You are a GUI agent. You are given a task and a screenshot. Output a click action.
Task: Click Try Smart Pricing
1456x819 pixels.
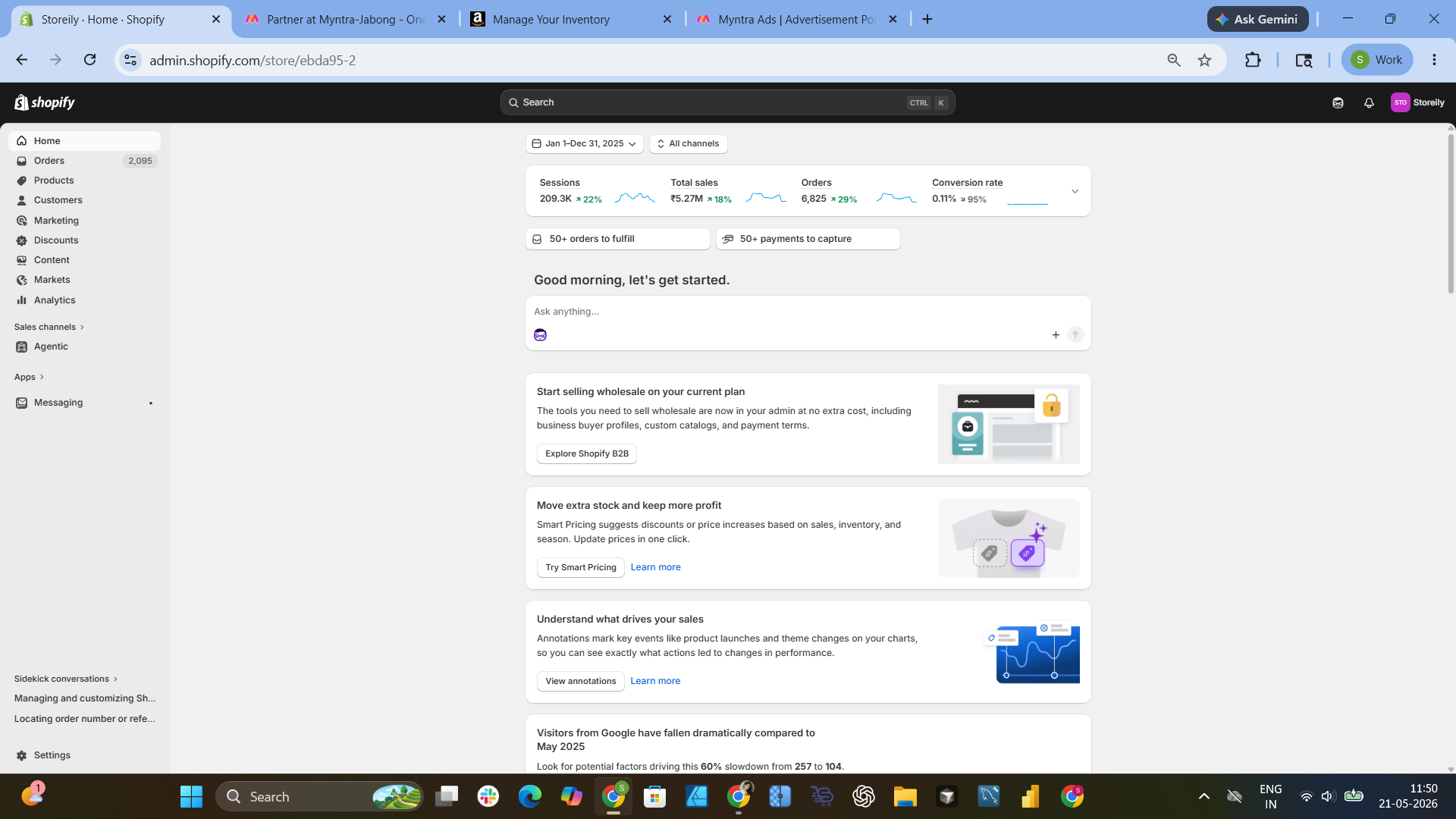tap(581, 567)
